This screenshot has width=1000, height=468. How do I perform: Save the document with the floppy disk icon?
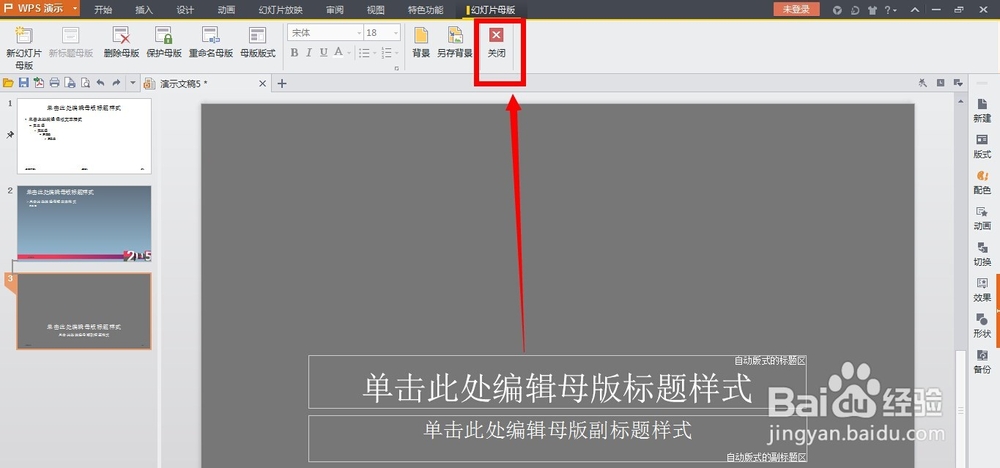click(x=24, y=83)
